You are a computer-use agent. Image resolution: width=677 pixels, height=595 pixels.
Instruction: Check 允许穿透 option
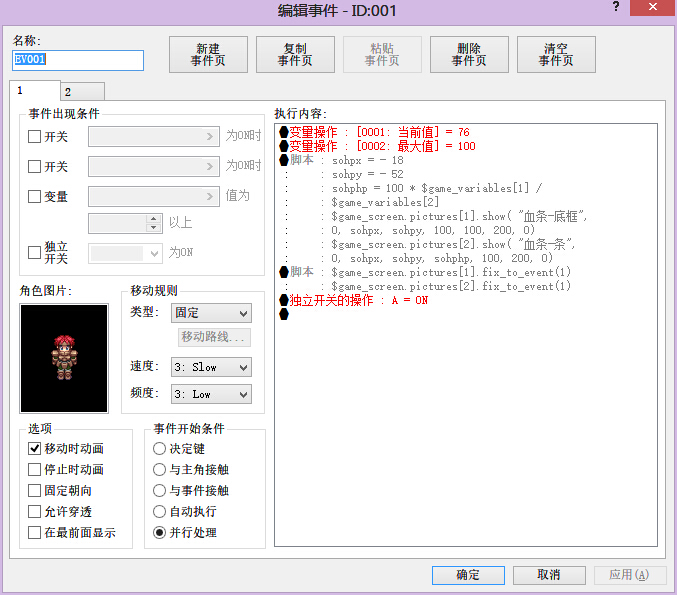click(x=34, y=512)
